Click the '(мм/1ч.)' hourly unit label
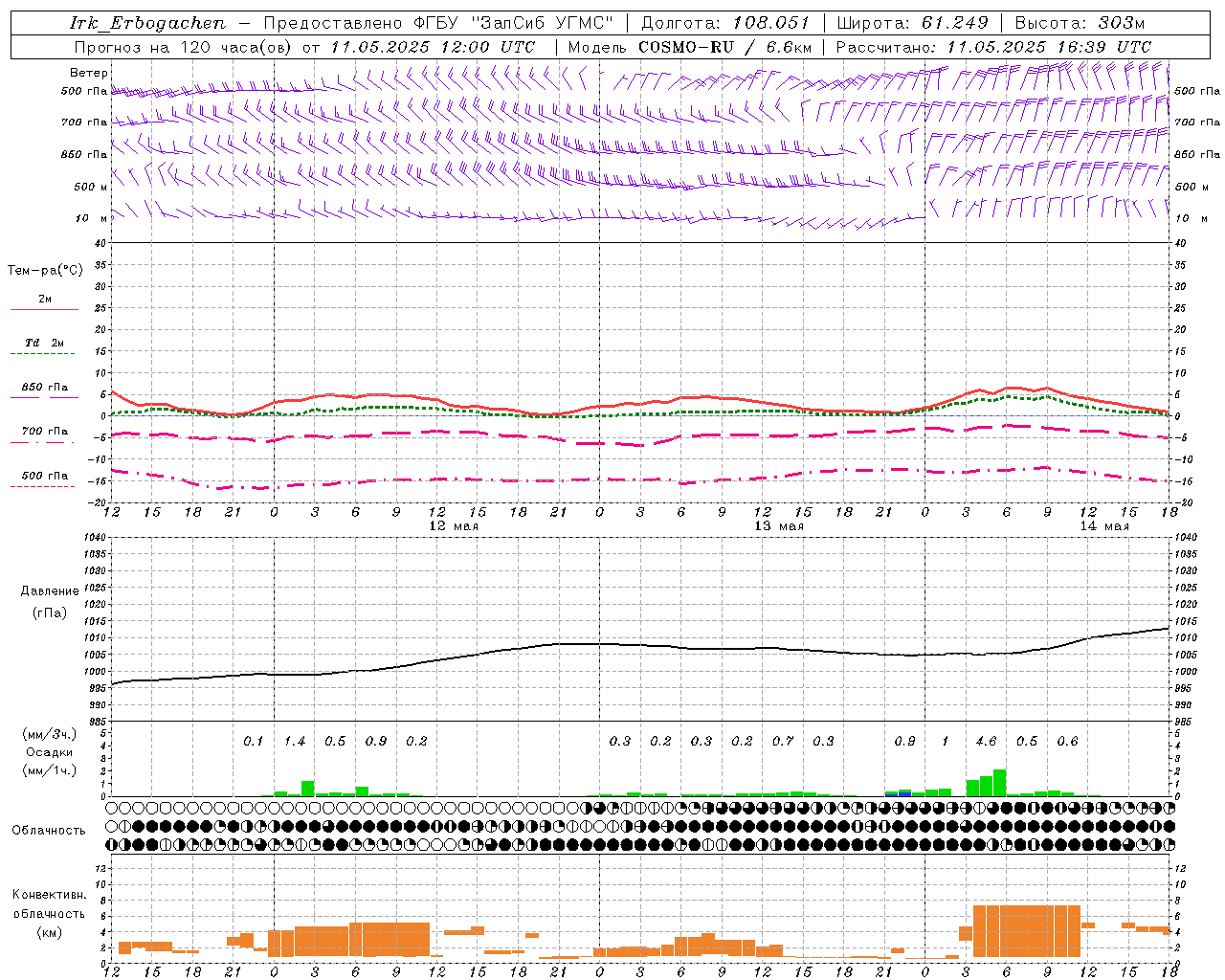The image size is (1225, 980). 50,769
